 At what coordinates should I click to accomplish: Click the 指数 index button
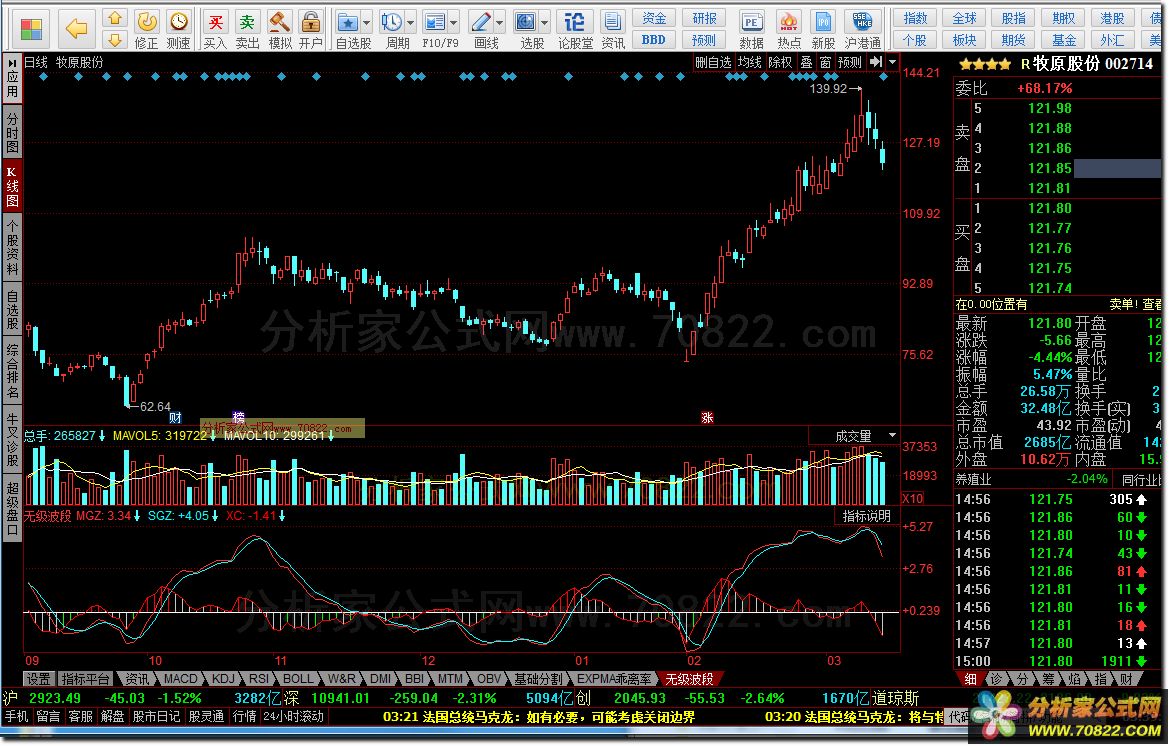pyautogui.click(x=915, y=18)
